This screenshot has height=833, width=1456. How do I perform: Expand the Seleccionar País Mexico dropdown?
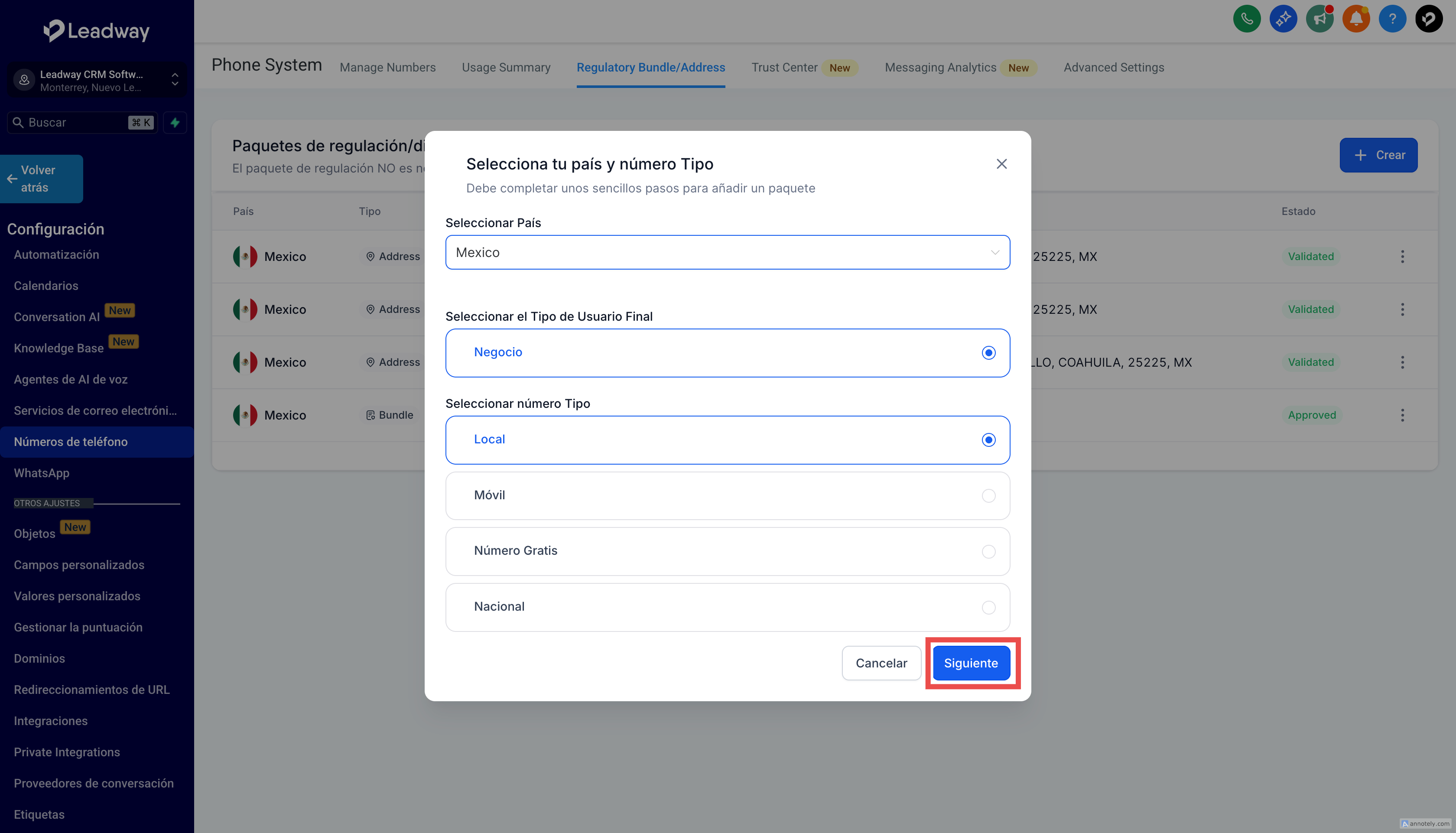click(x=727, y=252)
